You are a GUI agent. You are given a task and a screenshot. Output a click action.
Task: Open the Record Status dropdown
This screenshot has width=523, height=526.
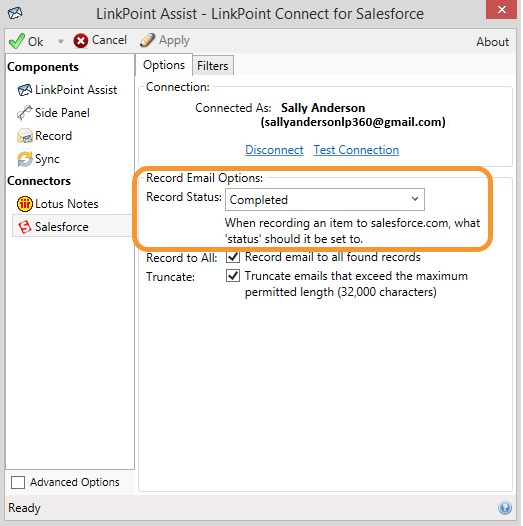tap(325, 200)
